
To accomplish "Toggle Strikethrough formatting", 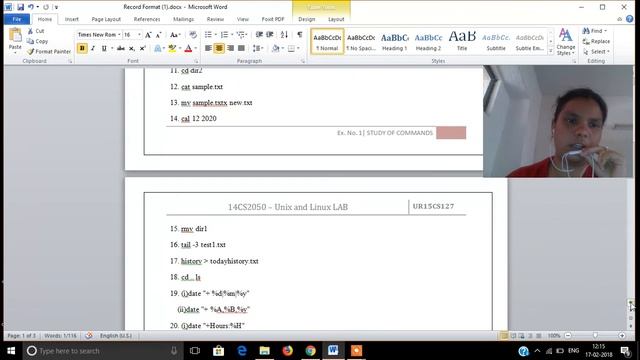I will 121,49.
